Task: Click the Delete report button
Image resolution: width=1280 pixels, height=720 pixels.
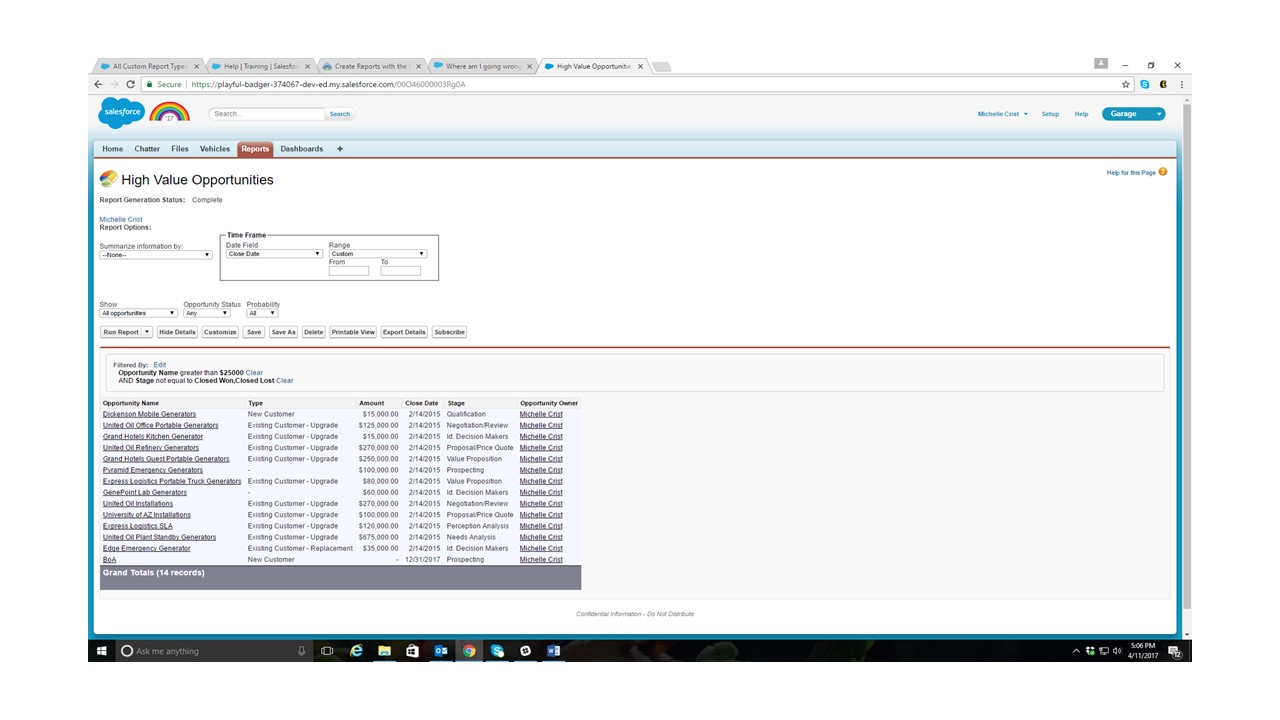Action: tap(313, 332)
